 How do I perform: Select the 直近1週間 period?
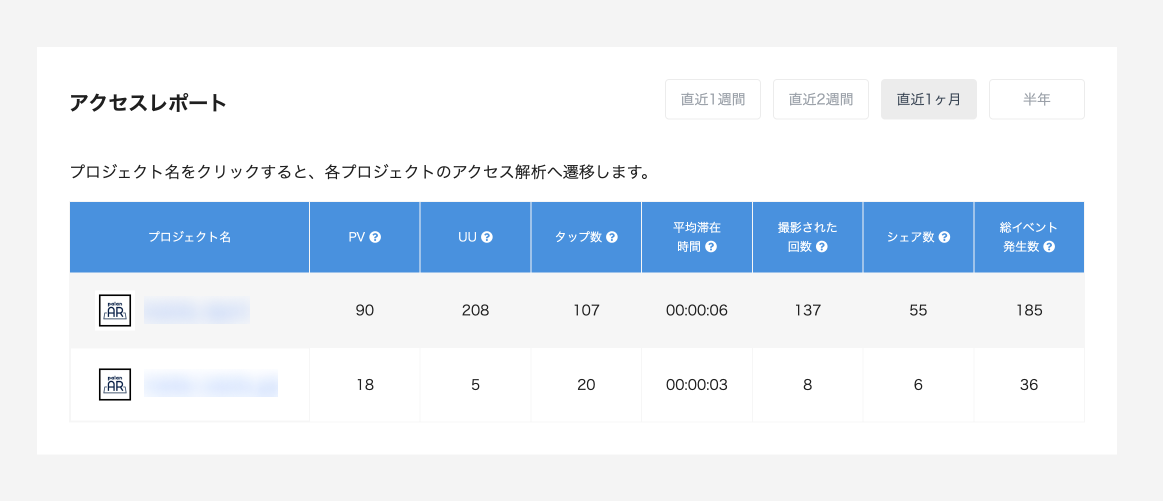pyautogui.click(x=713, y=100)
